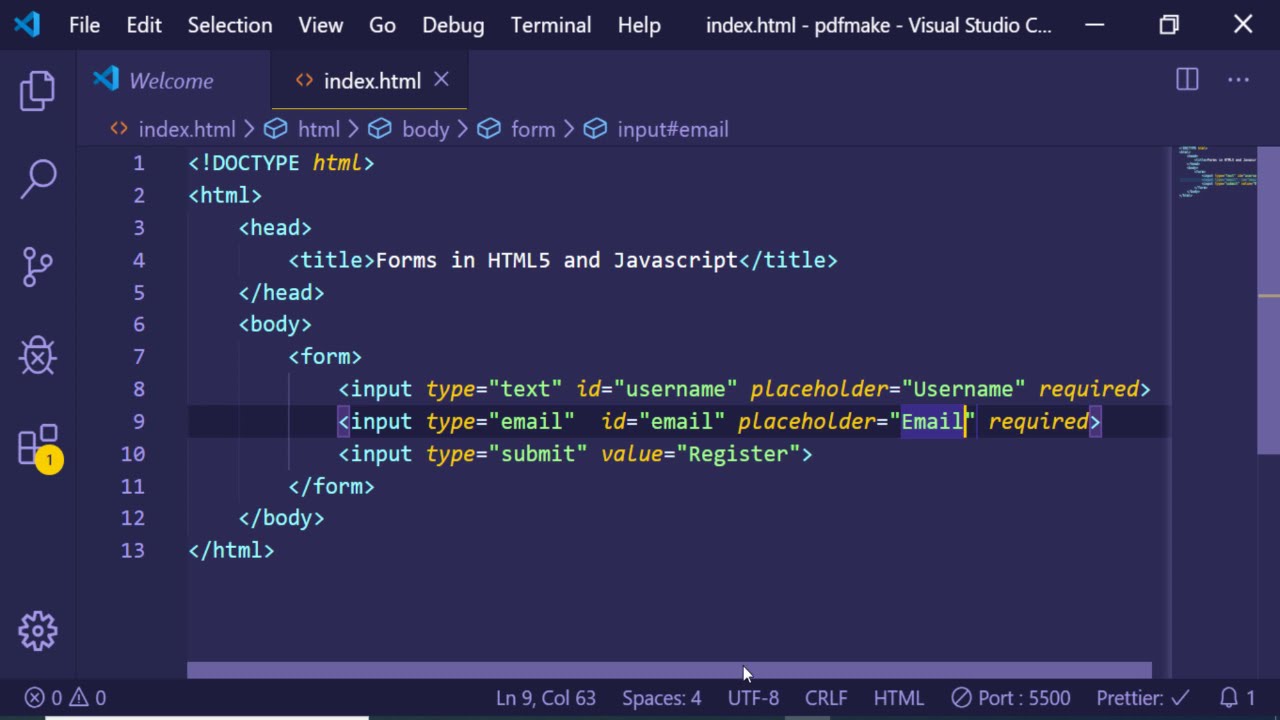Image resolution: width=1280 pixels, height=720 pixels.
Task: Click the Prettier status item
Action: (x=1143, y=698)
